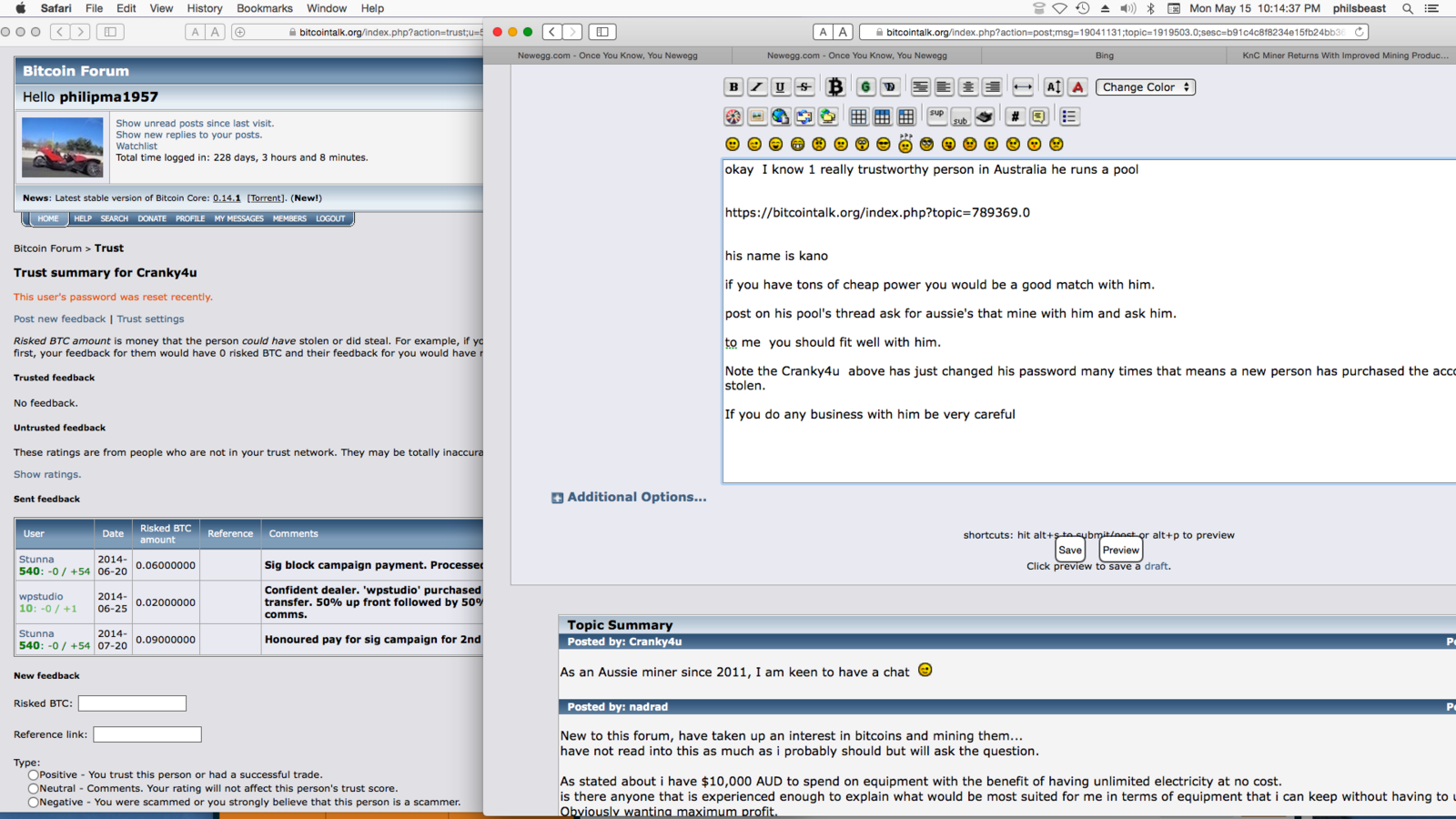Focus the Reference link input field
The image size is (1456, 819).
[x=147, y=734]
